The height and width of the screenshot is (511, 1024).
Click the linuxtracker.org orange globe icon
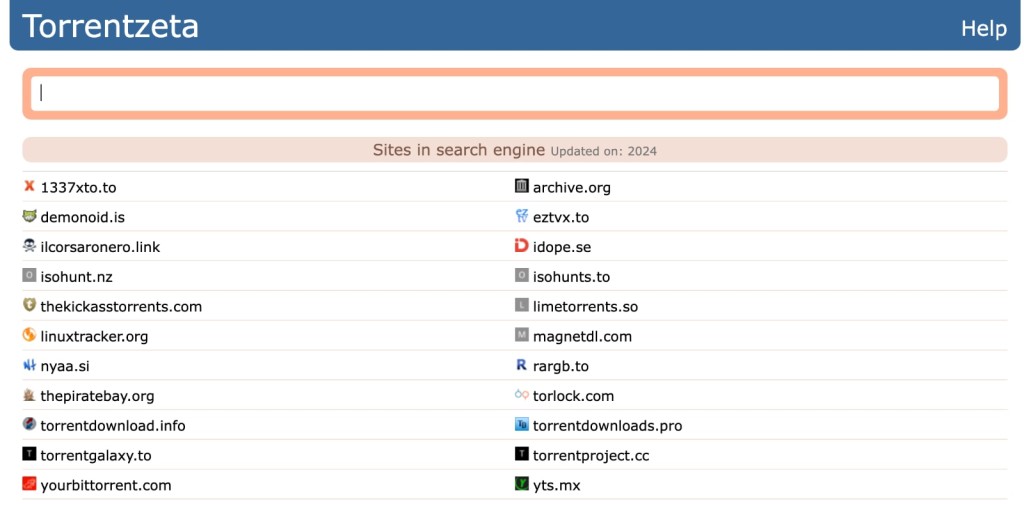click(x=29, y=335)
